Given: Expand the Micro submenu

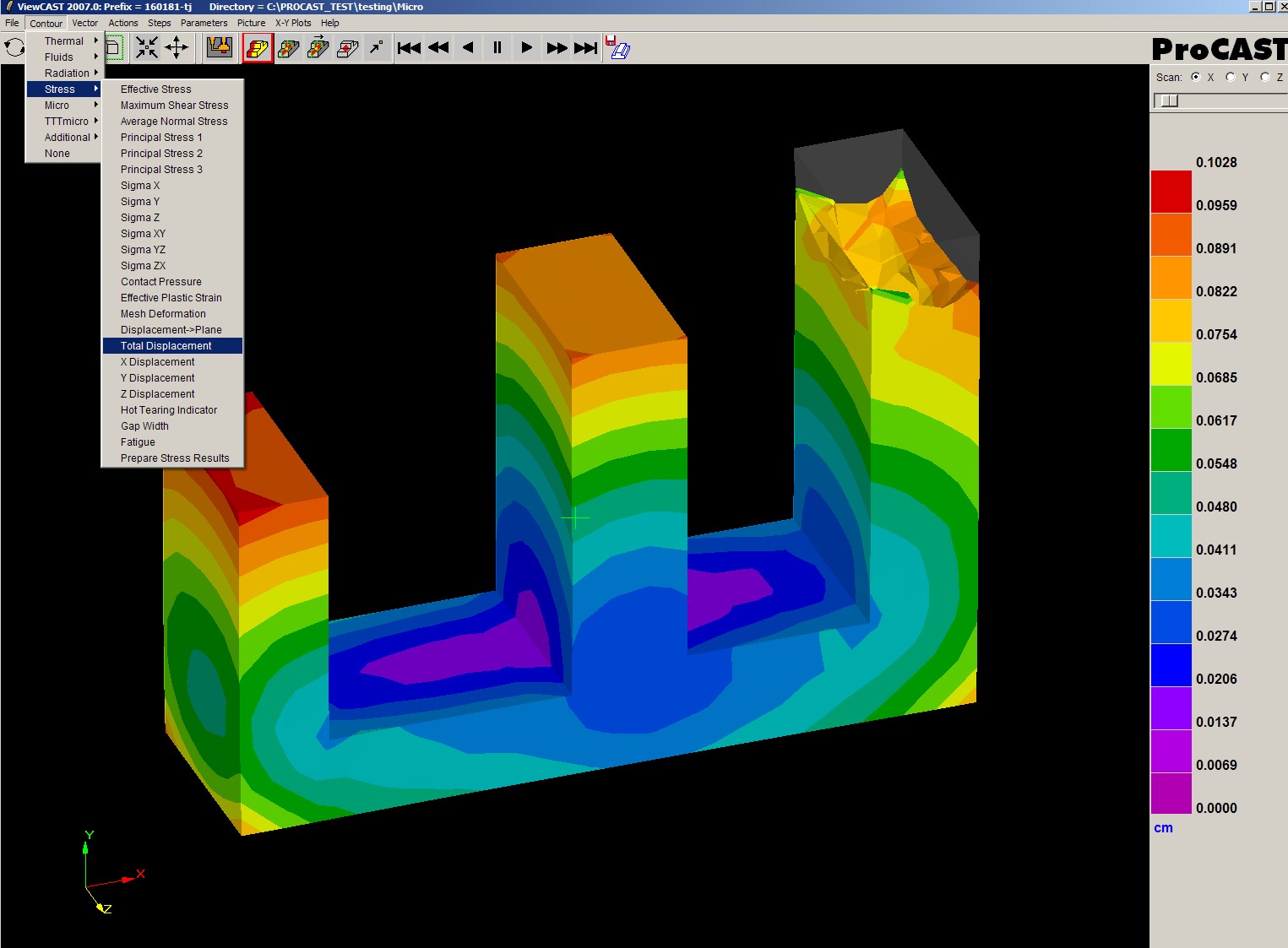Looking at the screenshot, I should coord(63,106).
